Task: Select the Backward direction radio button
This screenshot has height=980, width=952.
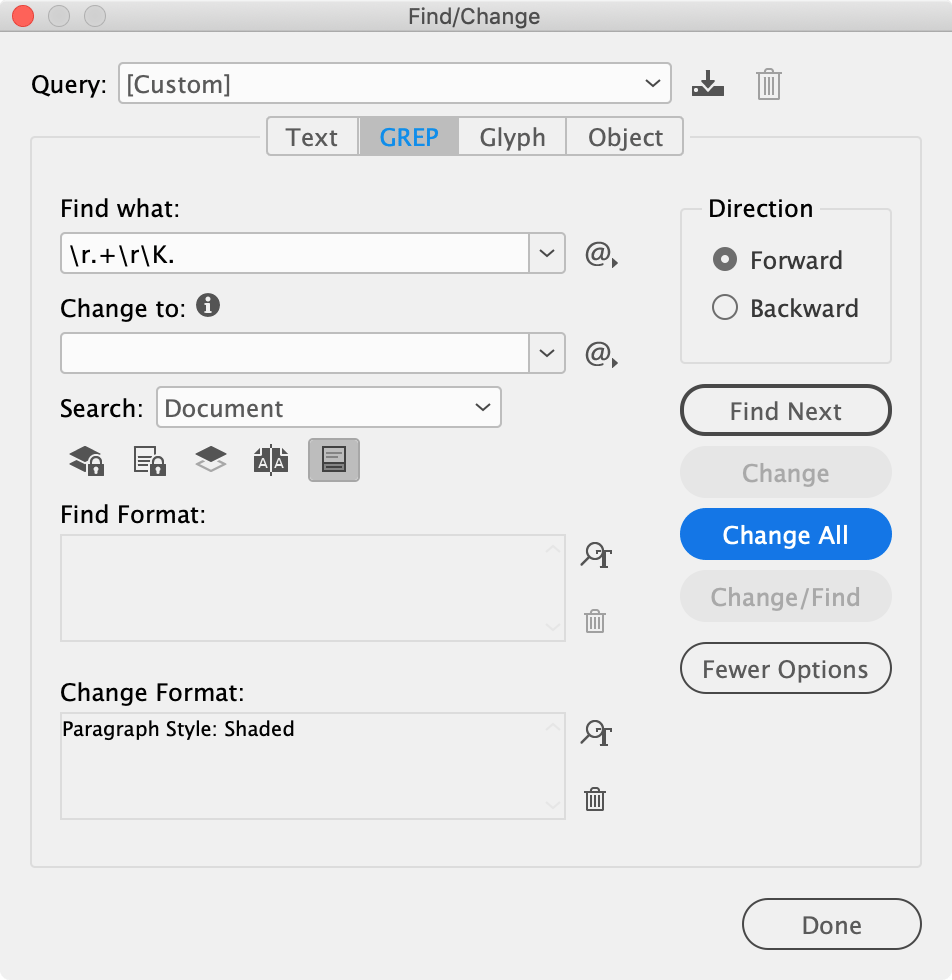Action: tap(725, 308)
